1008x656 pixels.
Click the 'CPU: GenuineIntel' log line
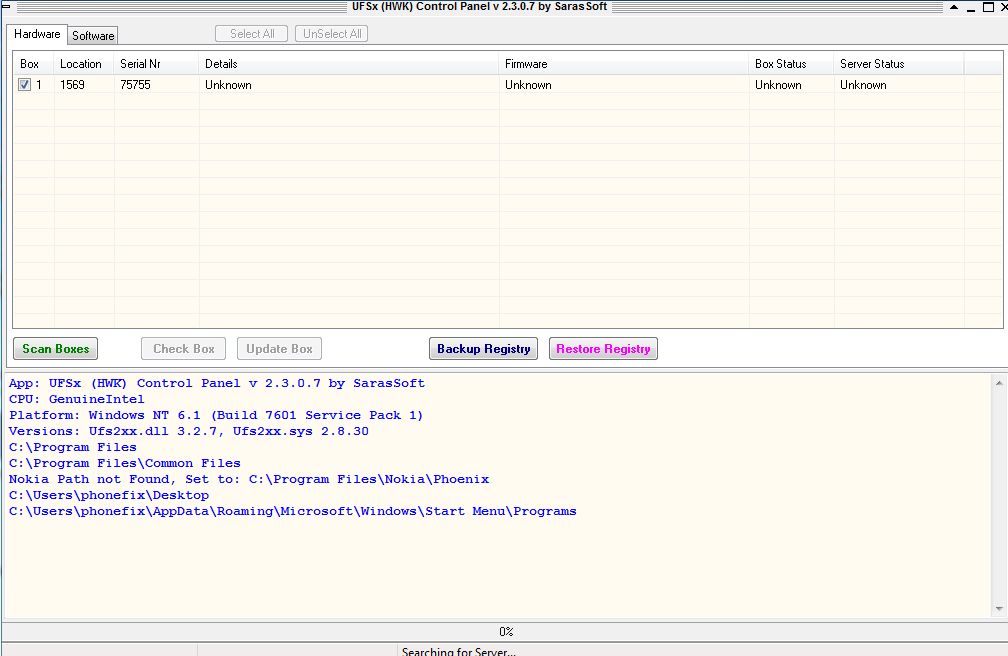tap(76, 399)
